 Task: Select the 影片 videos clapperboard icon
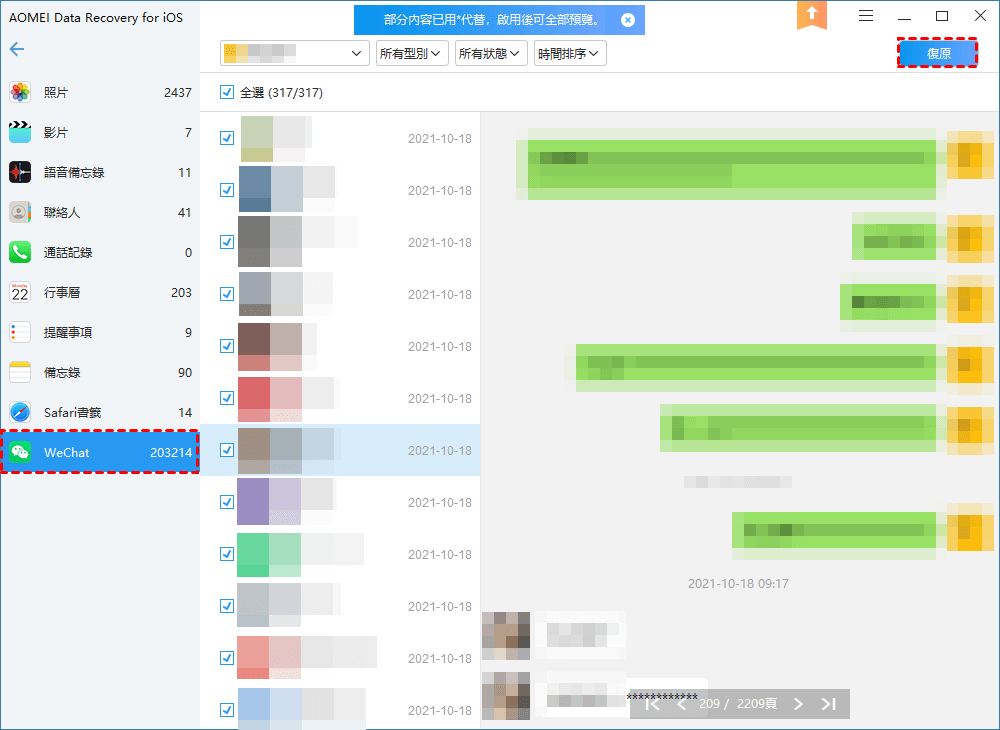pos(20,132)
